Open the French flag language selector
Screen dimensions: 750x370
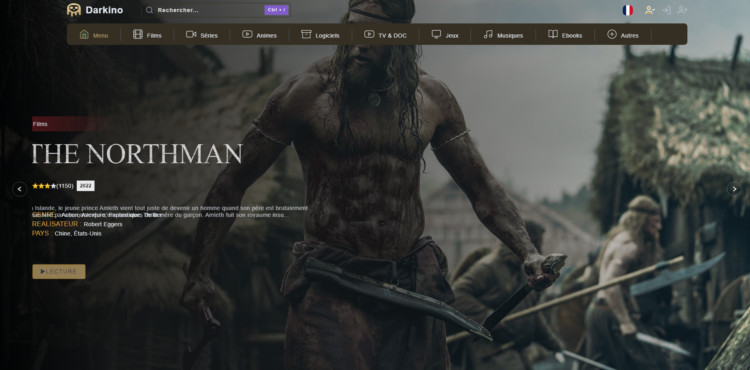click(628, 10)
